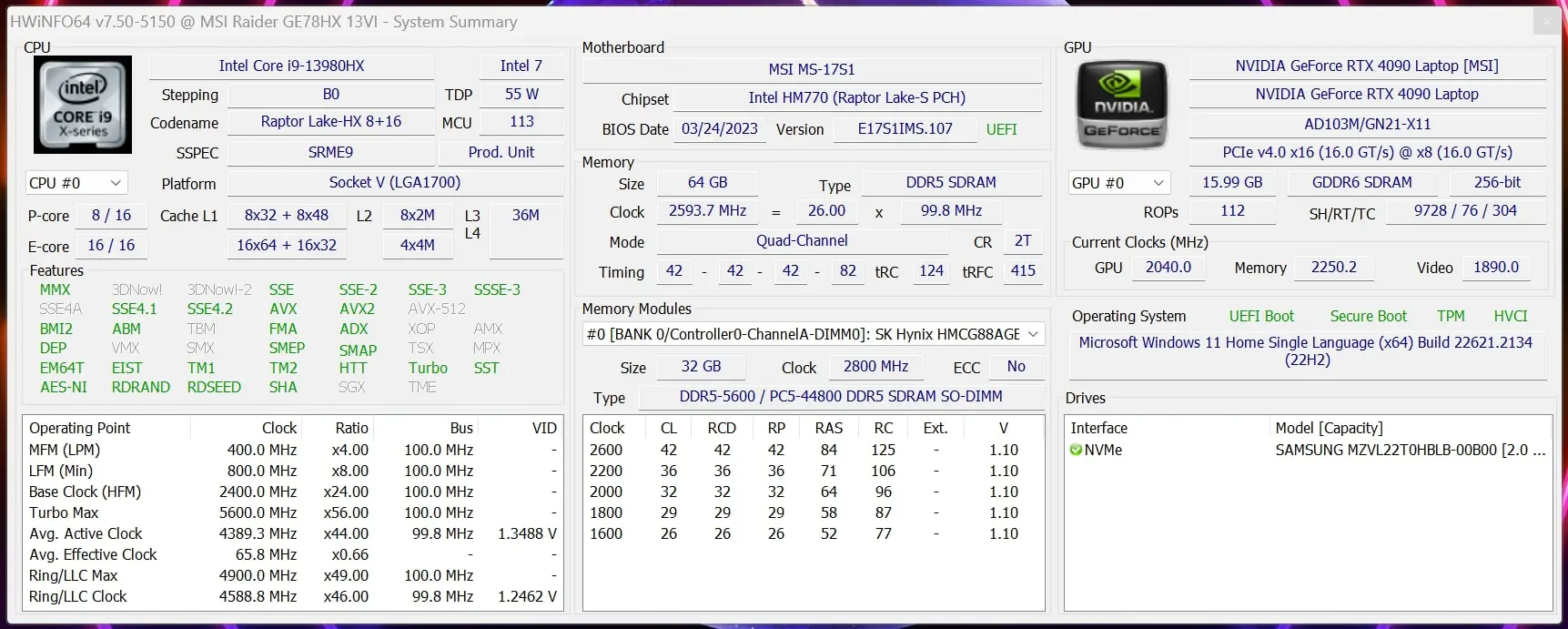Click the AES-NI feature label

(64, 387)
